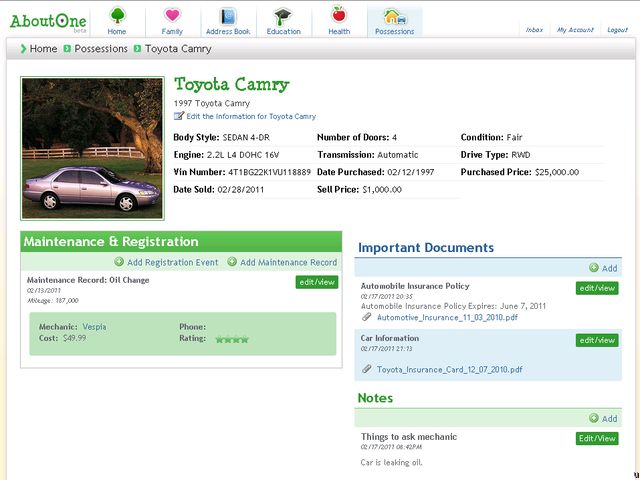Open the Home tab label
Screen dimensions: 640x480
point(117,31)
